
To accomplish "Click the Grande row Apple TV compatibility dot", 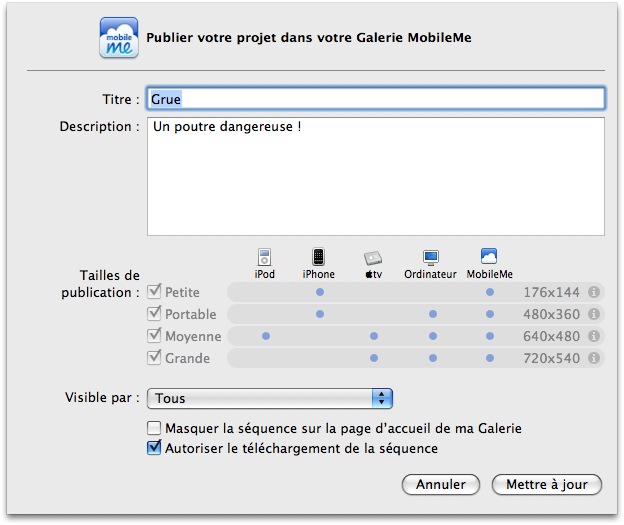I will click(x=374, y=358).
